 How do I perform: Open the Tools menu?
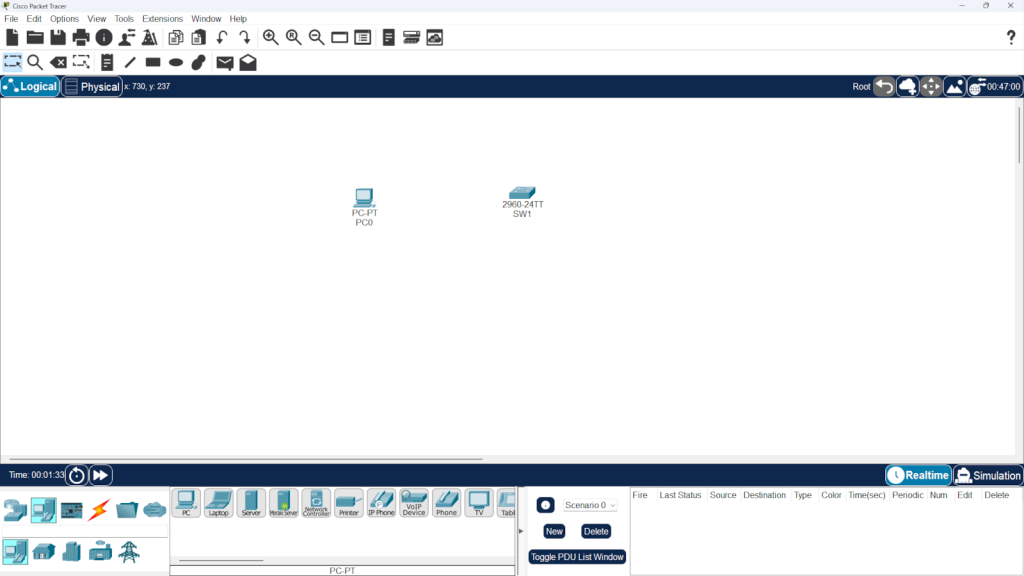124,19
